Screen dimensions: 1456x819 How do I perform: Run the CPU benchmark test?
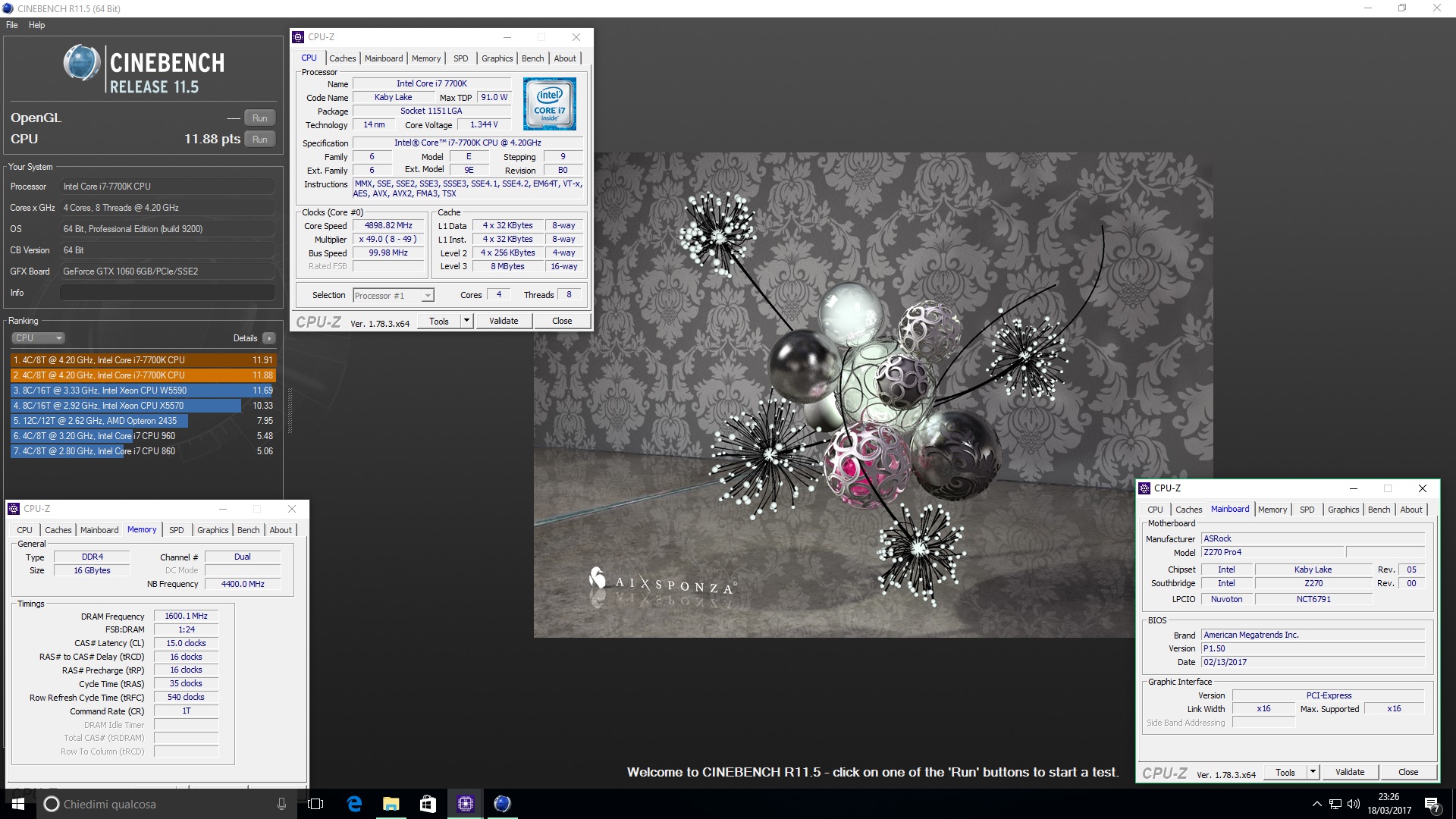[260, 140]
